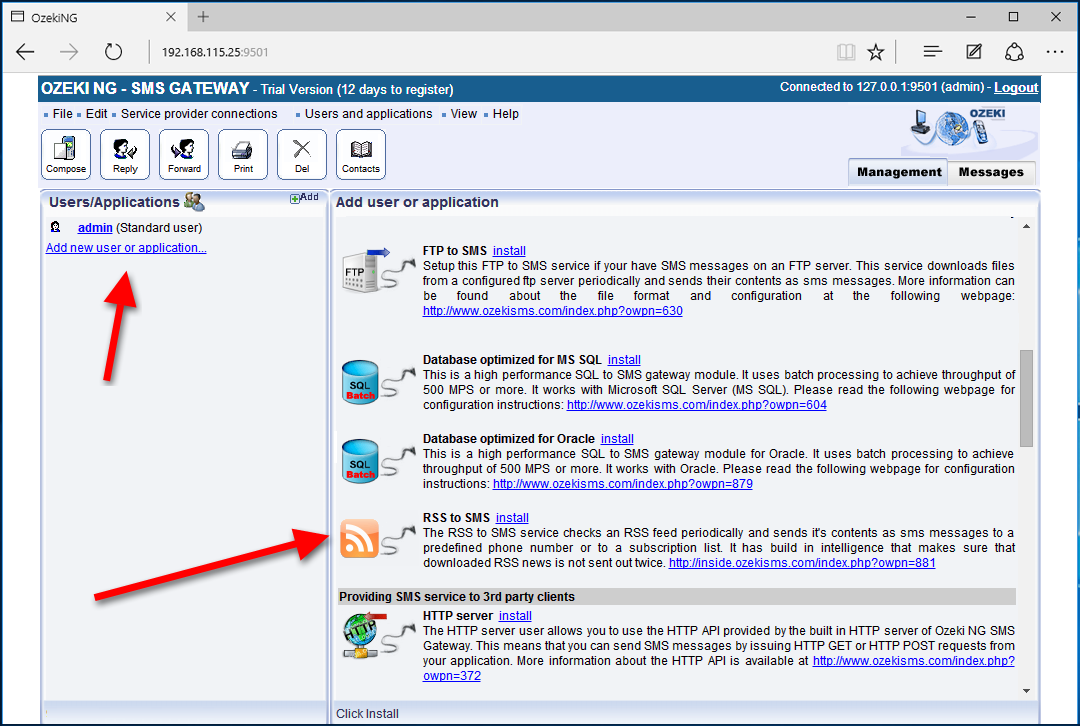
Task: Open a new browser tab
Action: (x=203, y=17)
